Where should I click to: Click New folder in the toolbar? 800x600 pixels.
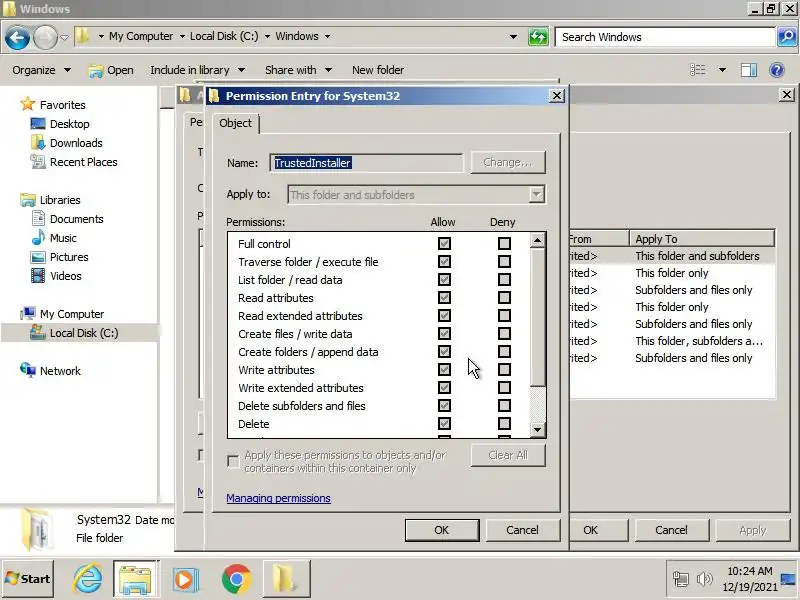coord(378,70)
